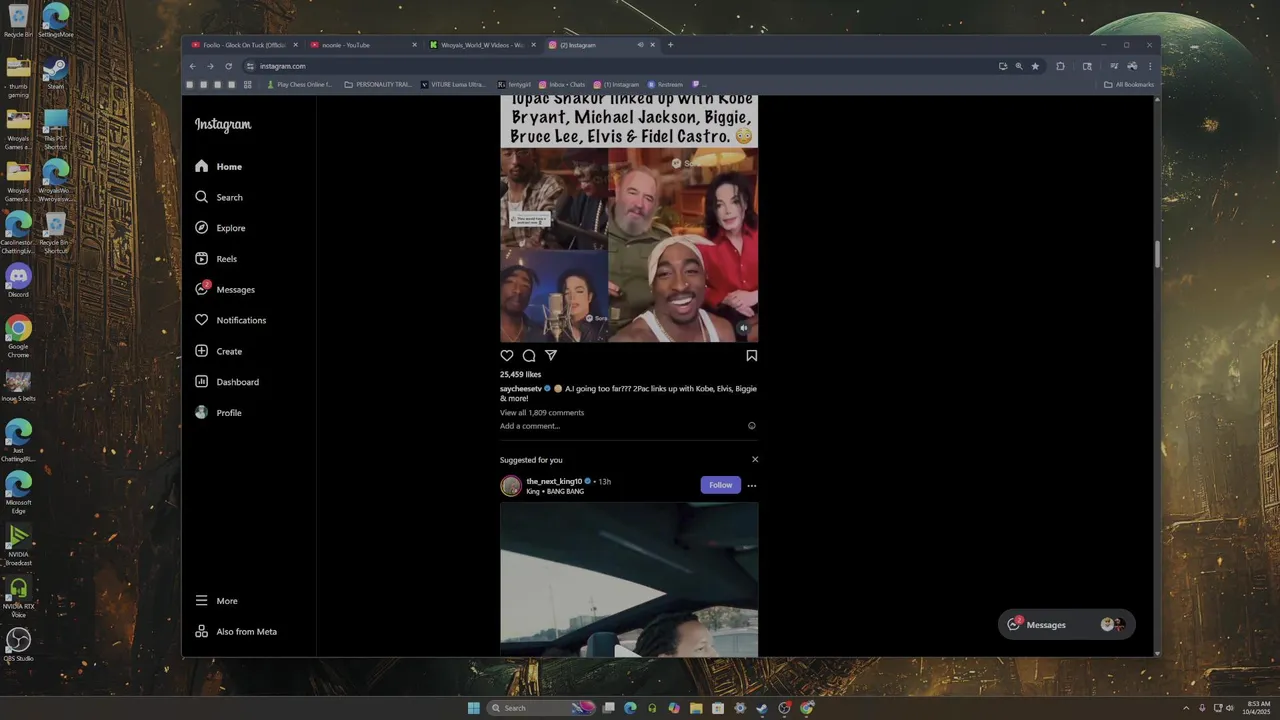Toggle the video sound speaker icon

coord(743,327)
